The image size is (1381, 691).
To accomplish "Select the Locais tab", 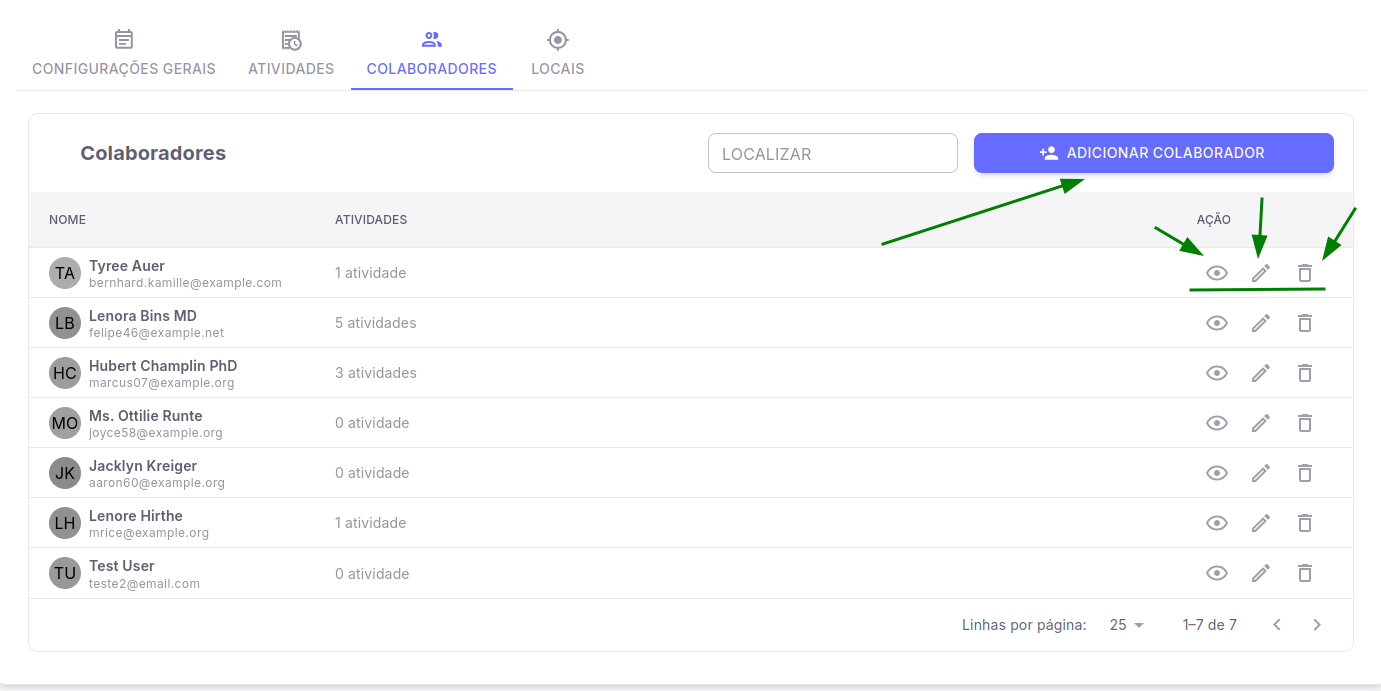I will [558, 55].
